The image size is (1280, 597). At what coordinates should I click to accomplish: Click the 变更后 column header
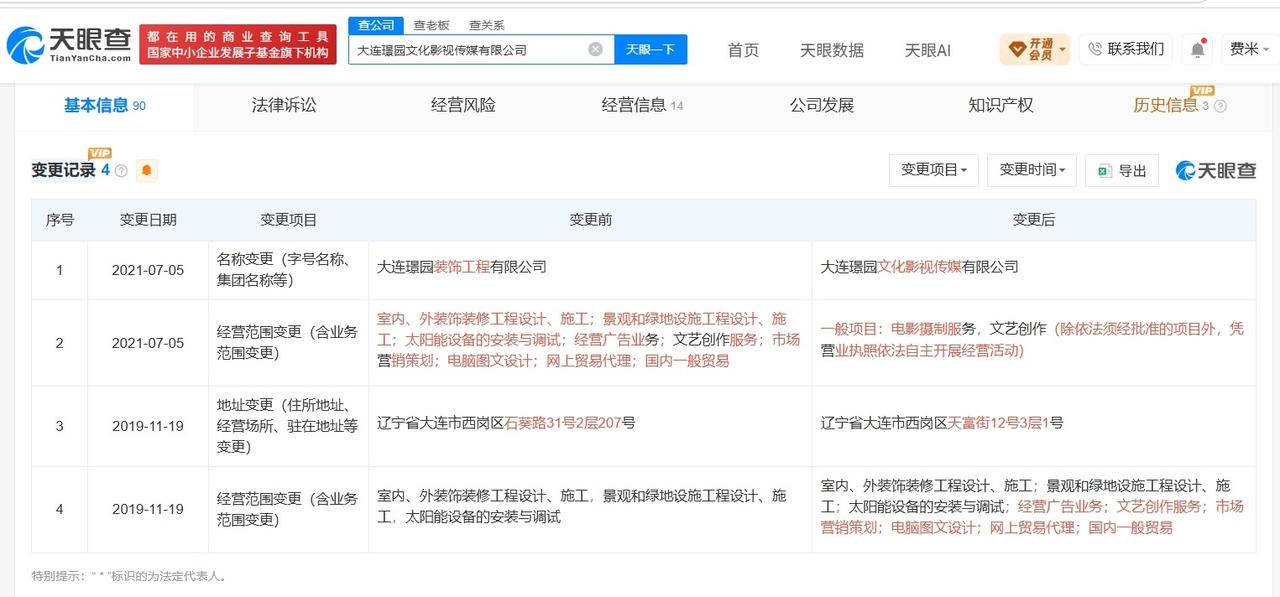click(1034, 220)
